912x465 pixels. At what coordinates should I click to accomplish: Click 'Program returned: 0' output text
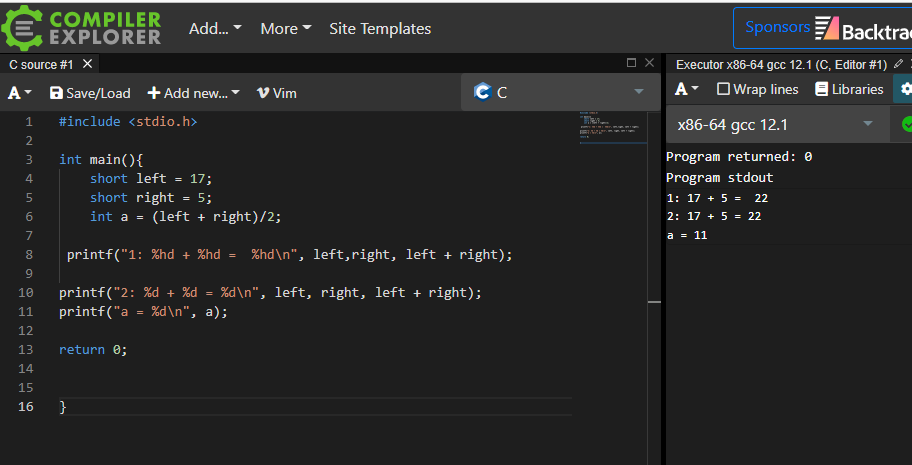739,157
